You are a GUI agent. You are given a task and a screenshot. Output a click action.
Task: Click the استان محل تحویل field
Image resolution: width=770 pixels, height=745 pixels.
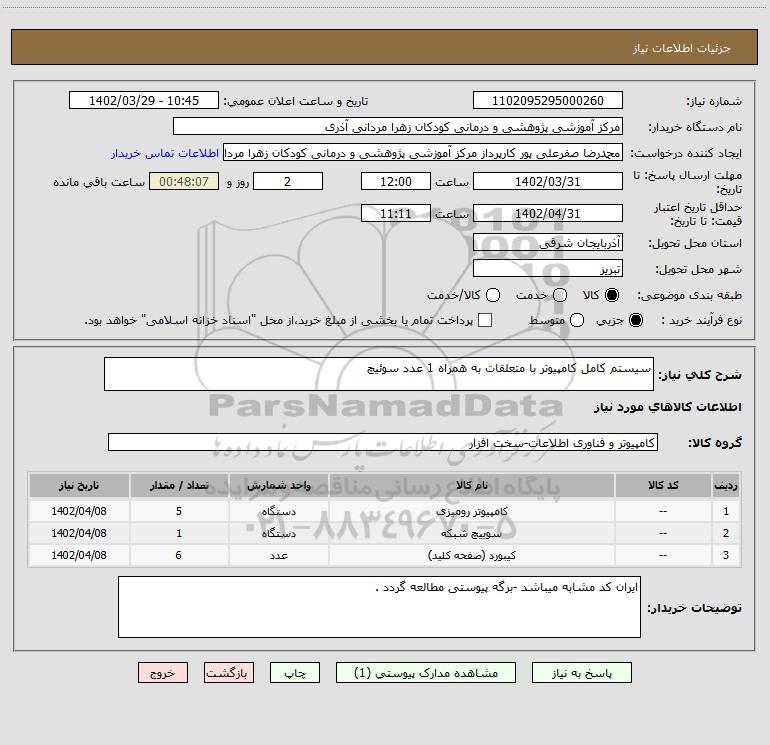tap(547, 243)
